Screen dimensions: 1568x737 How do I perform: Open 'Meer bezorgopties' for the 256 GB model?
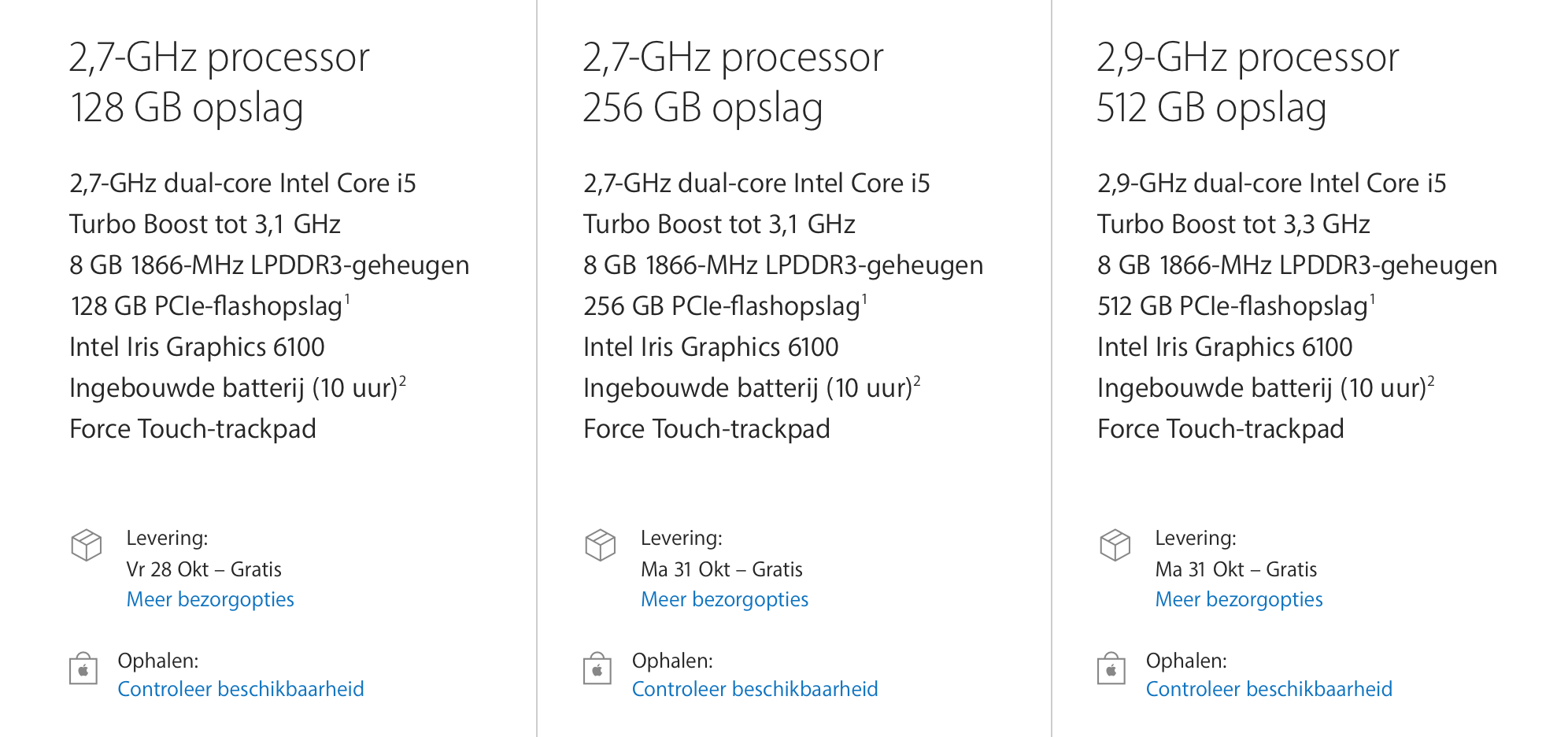click(724, 600)
